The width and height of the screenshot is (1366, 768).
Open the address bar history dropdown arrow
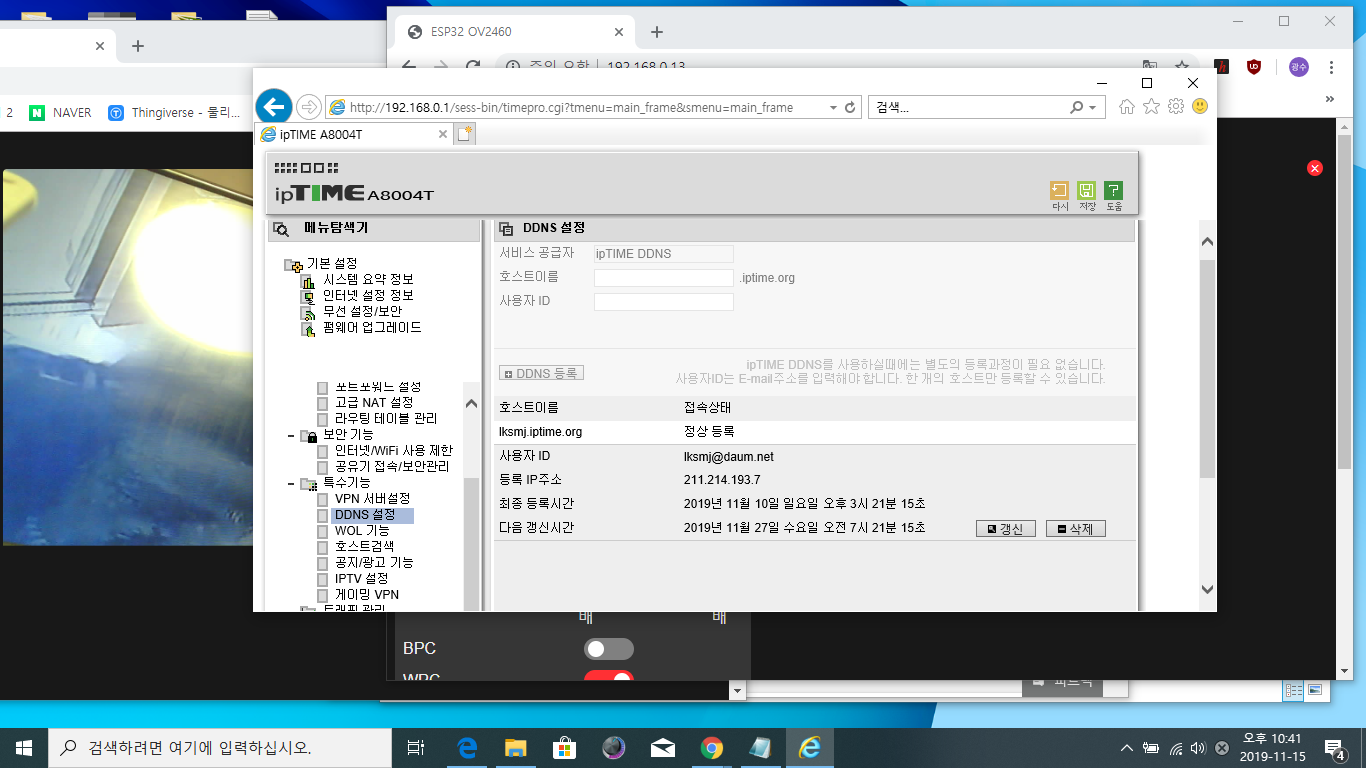[832, 108]
